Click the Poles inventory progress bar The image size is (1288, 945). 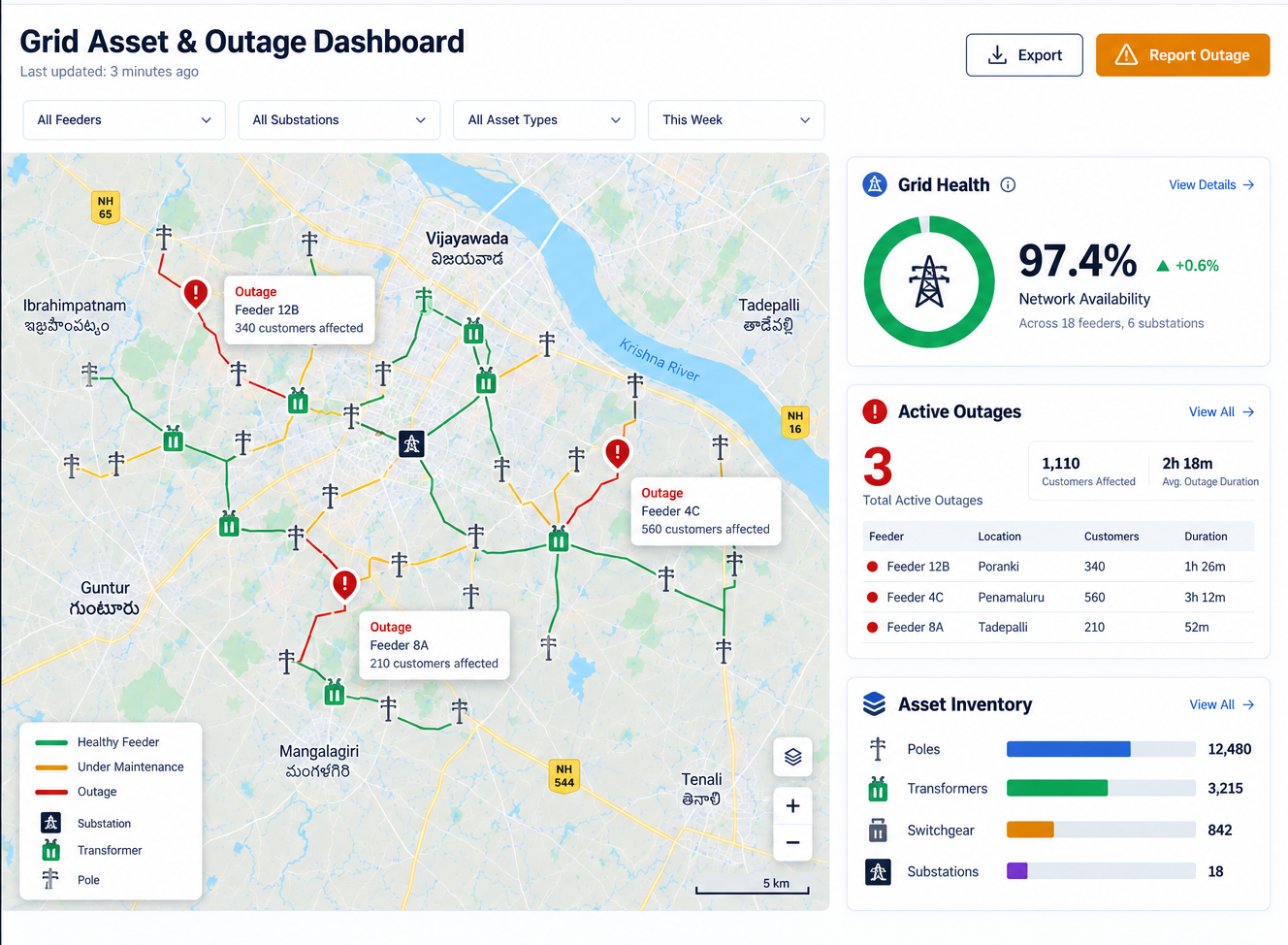coord(1101,749)
